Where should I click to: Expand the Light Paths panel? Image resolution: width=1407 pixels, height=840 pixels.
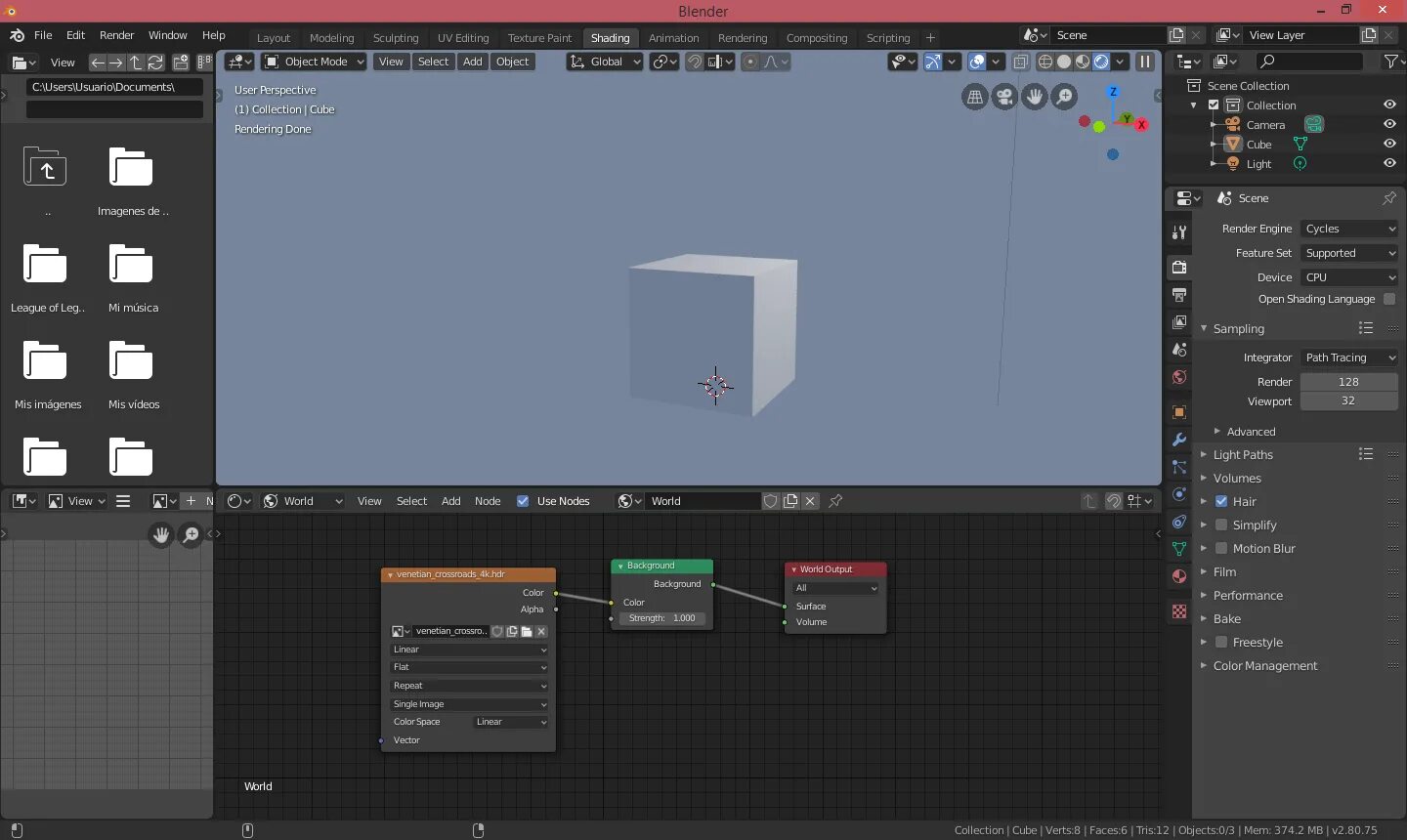pos(1243,454)
